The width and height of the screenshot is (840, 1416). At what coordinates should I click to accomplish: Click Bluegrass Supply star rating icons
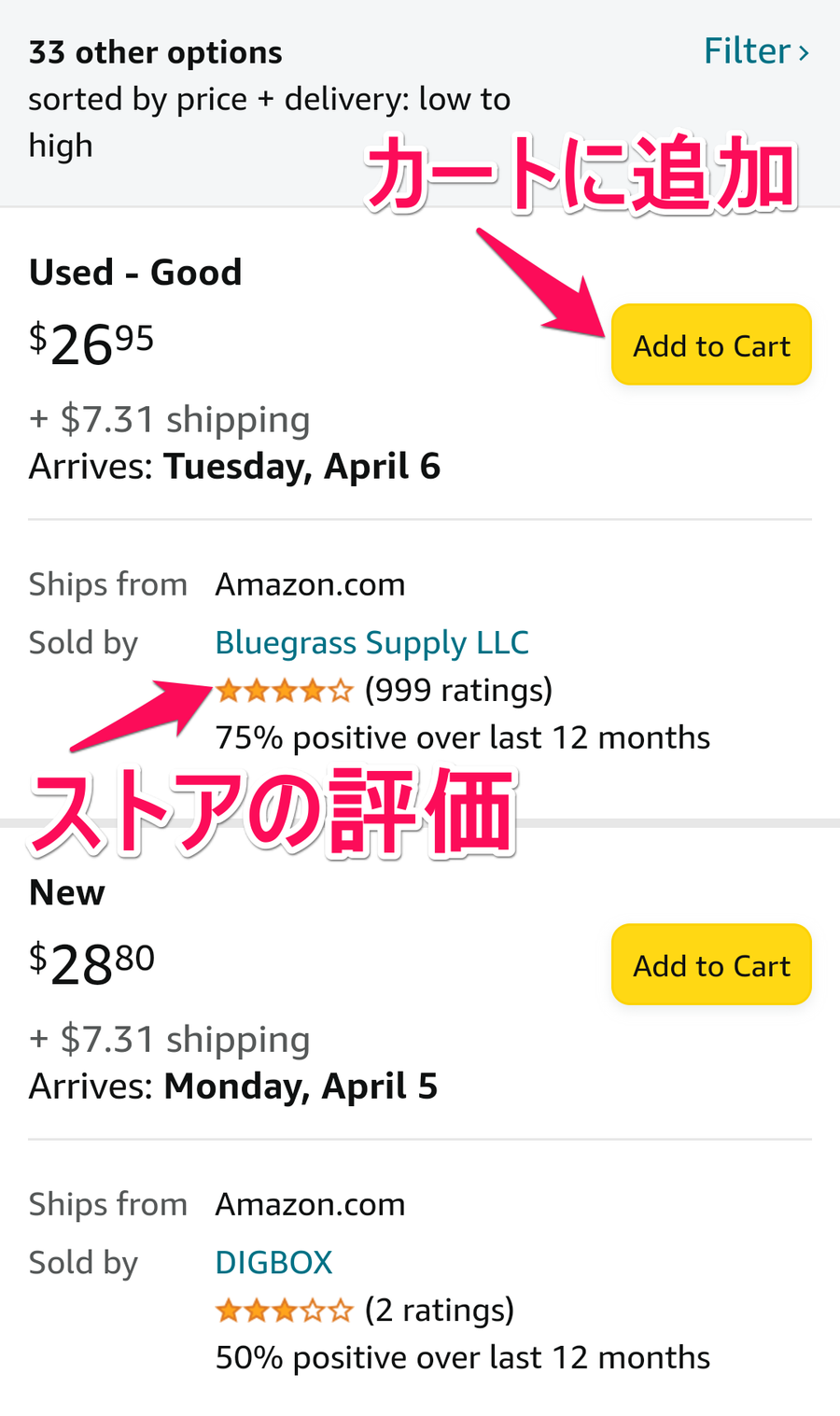[x=284, y=691]
